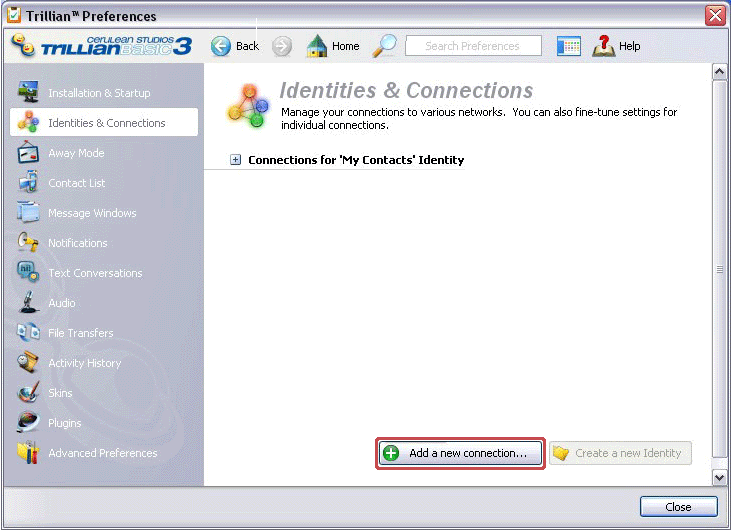Click the vertical scrollbar thumb
The width and height of the screenshot is (732, 530).
click(x=719, y=269)
